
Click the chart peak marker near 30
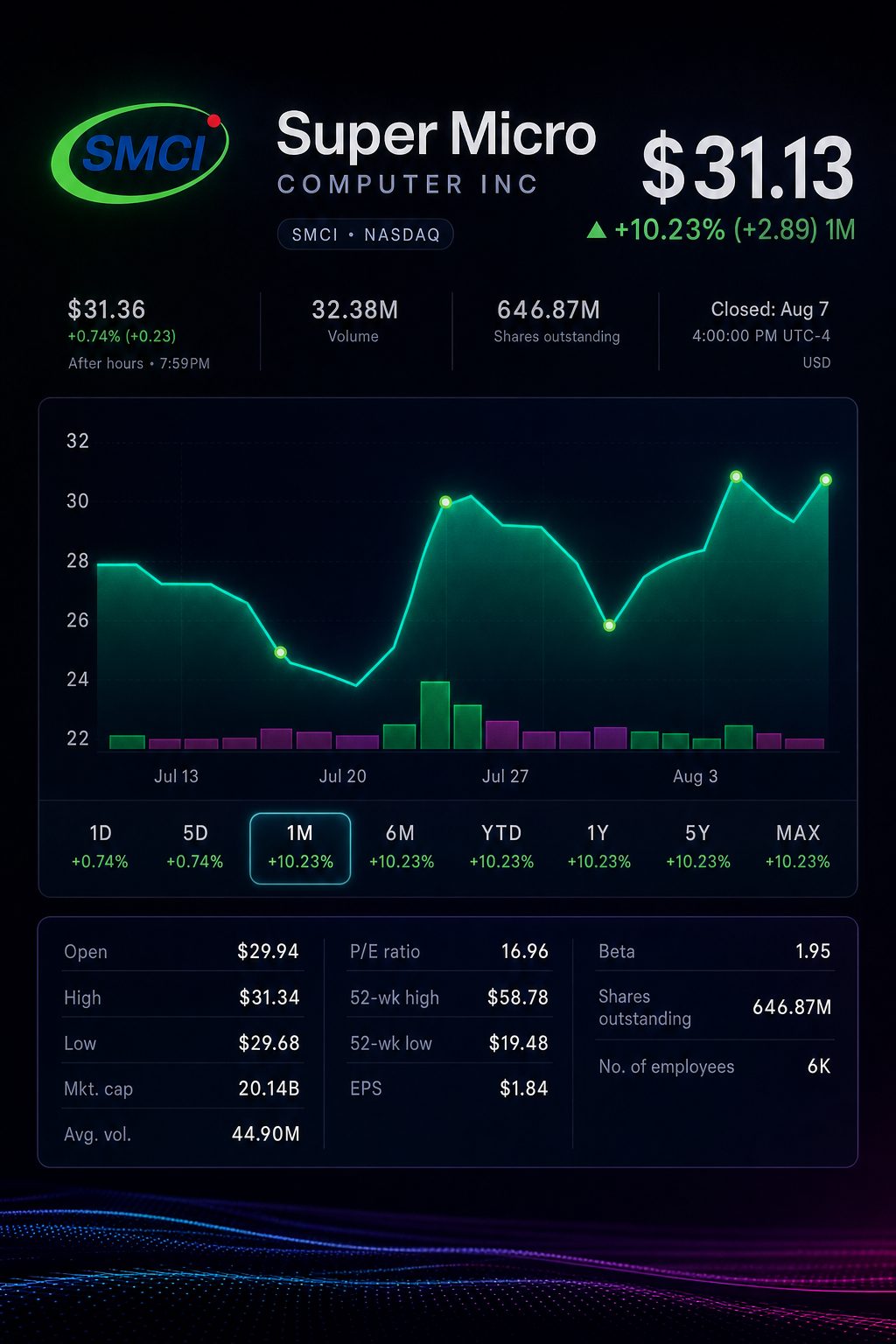point(445,501)
